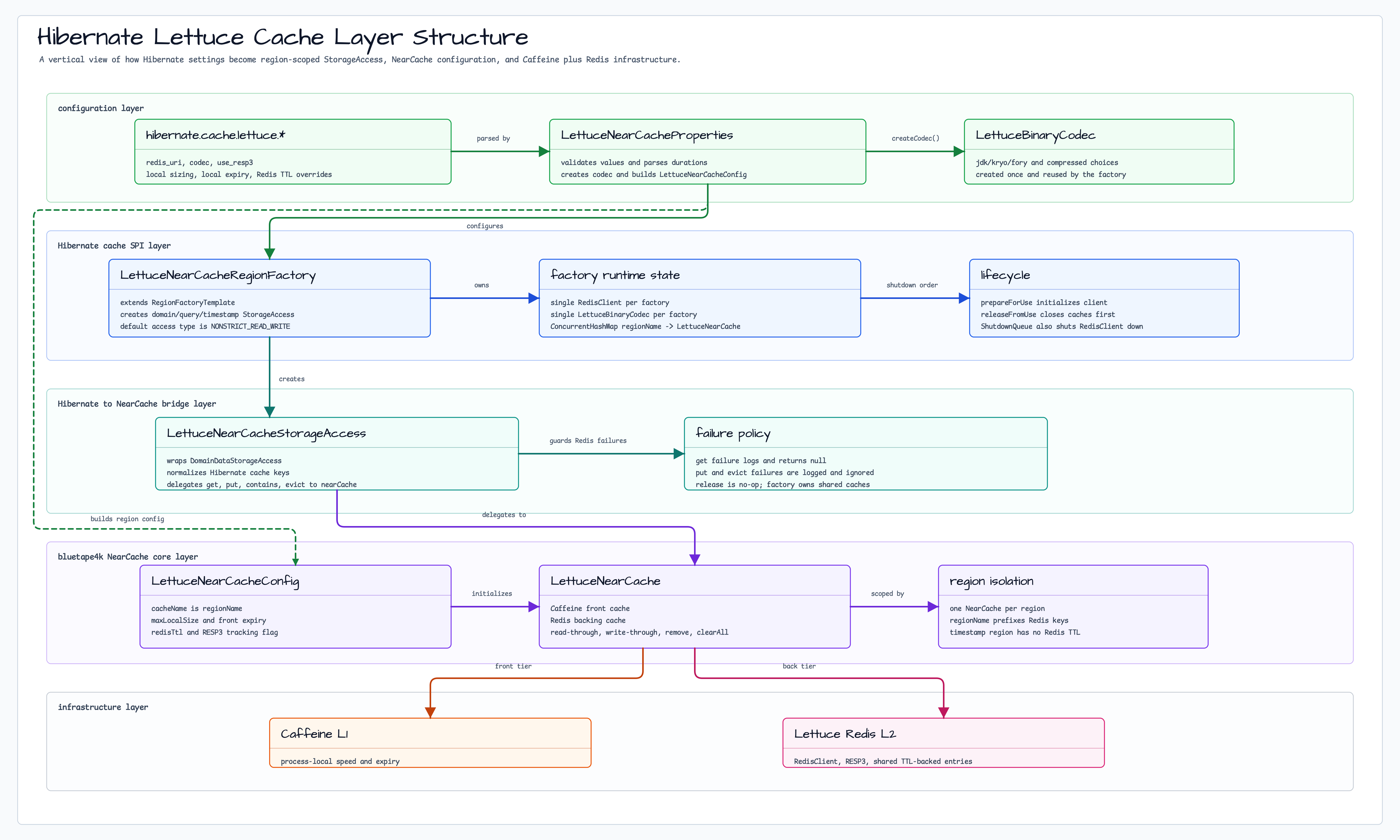Click 'single LettuceBinaryCodec per factory' line
Viewport: 1400px width, 840px height.
coord(624,315)
